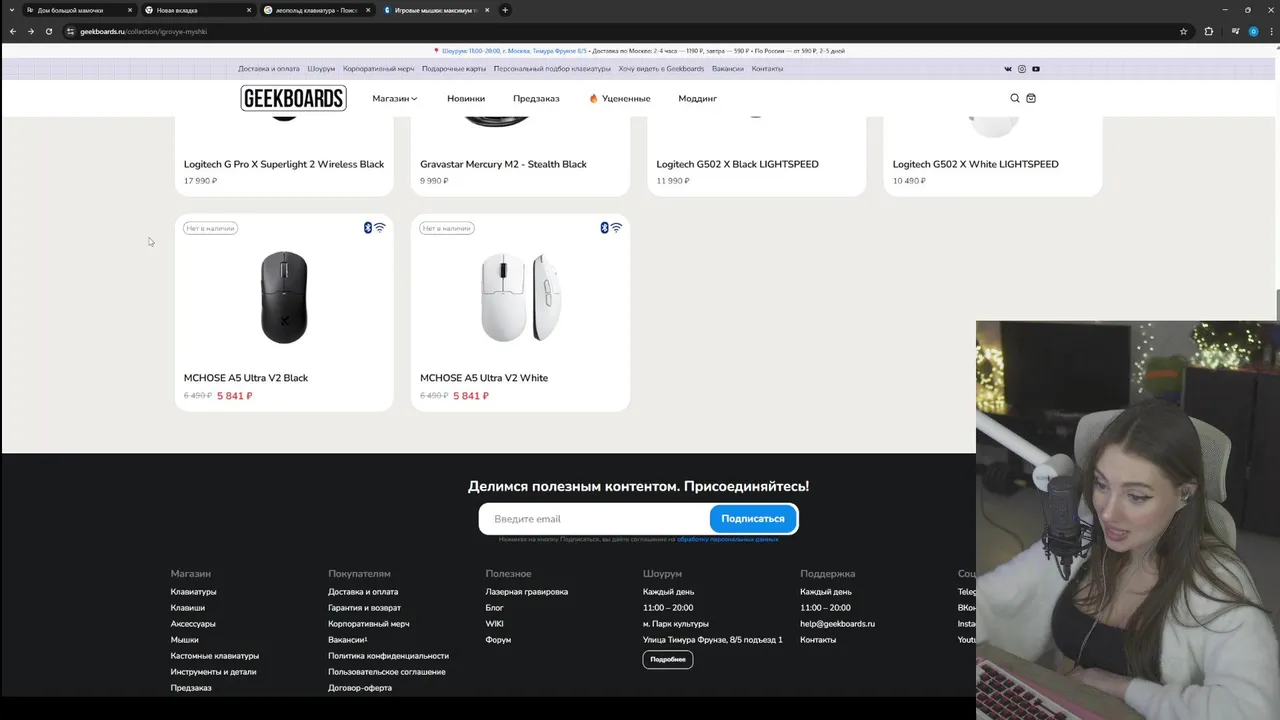Open footer 'Лазерная гравировка' link

tap(526, 592)
